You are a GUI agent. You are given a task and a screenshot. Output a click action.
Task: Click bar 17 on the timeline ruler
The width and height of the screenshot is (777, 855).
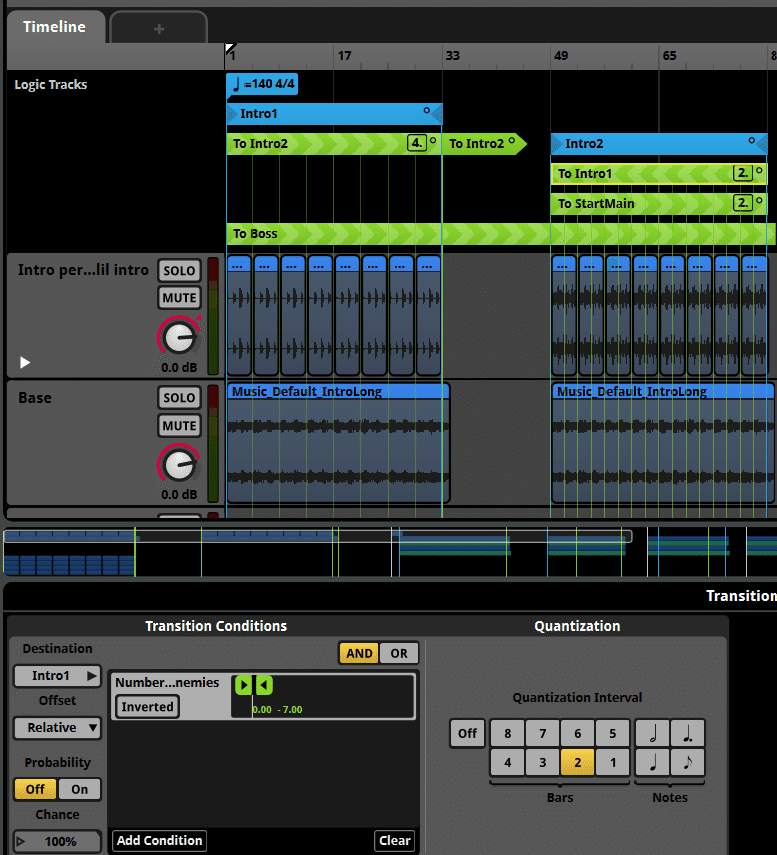coord(344,56)
